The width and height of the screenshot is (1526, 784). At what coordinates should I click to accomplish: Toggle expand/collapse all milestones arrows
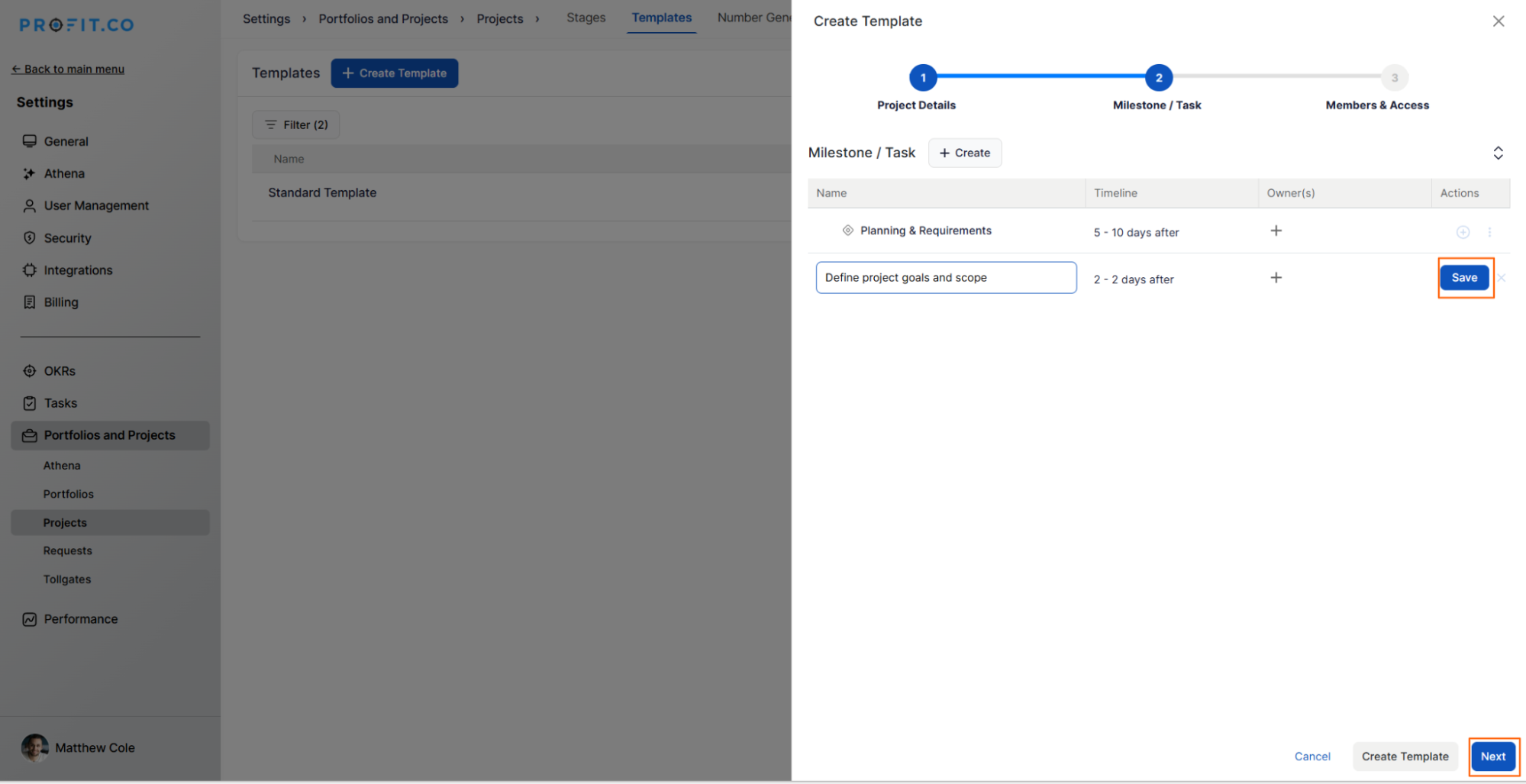(x=1498, y=153)
